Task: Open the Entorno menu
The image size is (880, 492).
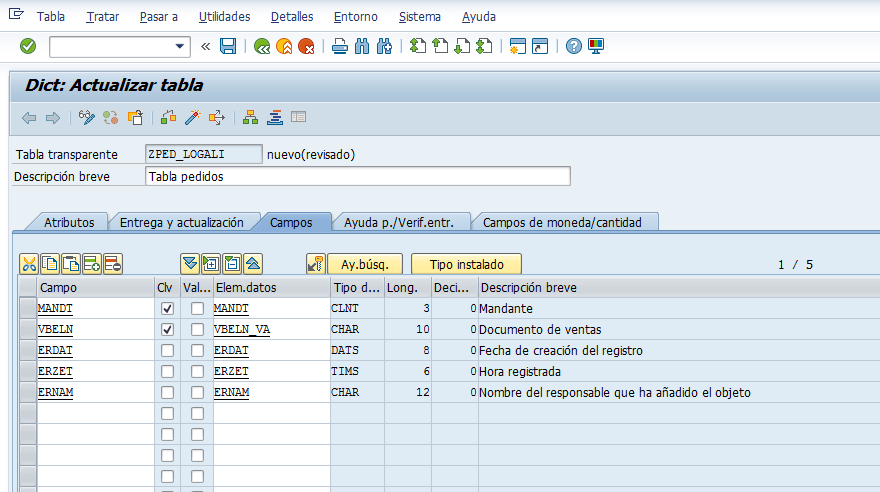Action: pyautogui.click(x=356, y=17)
